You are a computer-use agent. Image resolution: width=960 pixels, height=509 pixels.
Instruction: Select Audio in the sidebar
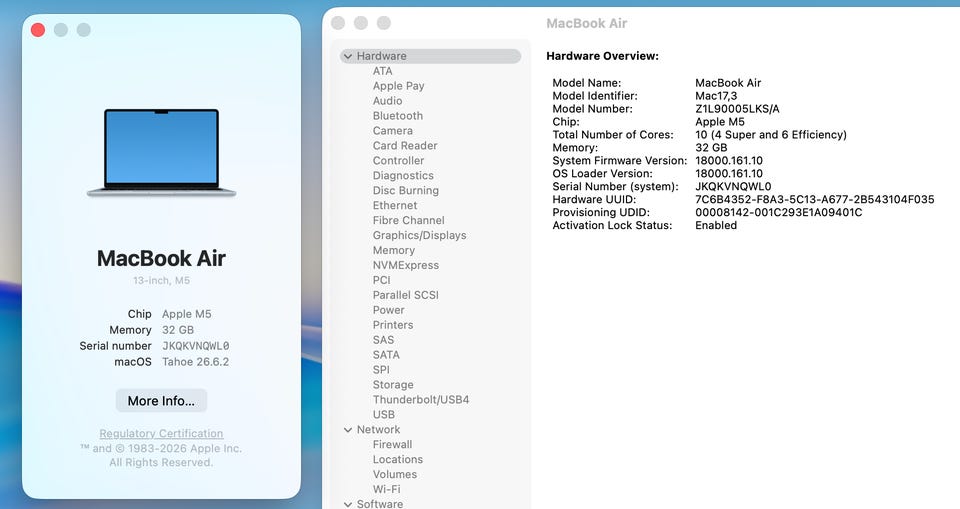click(388, 100)
